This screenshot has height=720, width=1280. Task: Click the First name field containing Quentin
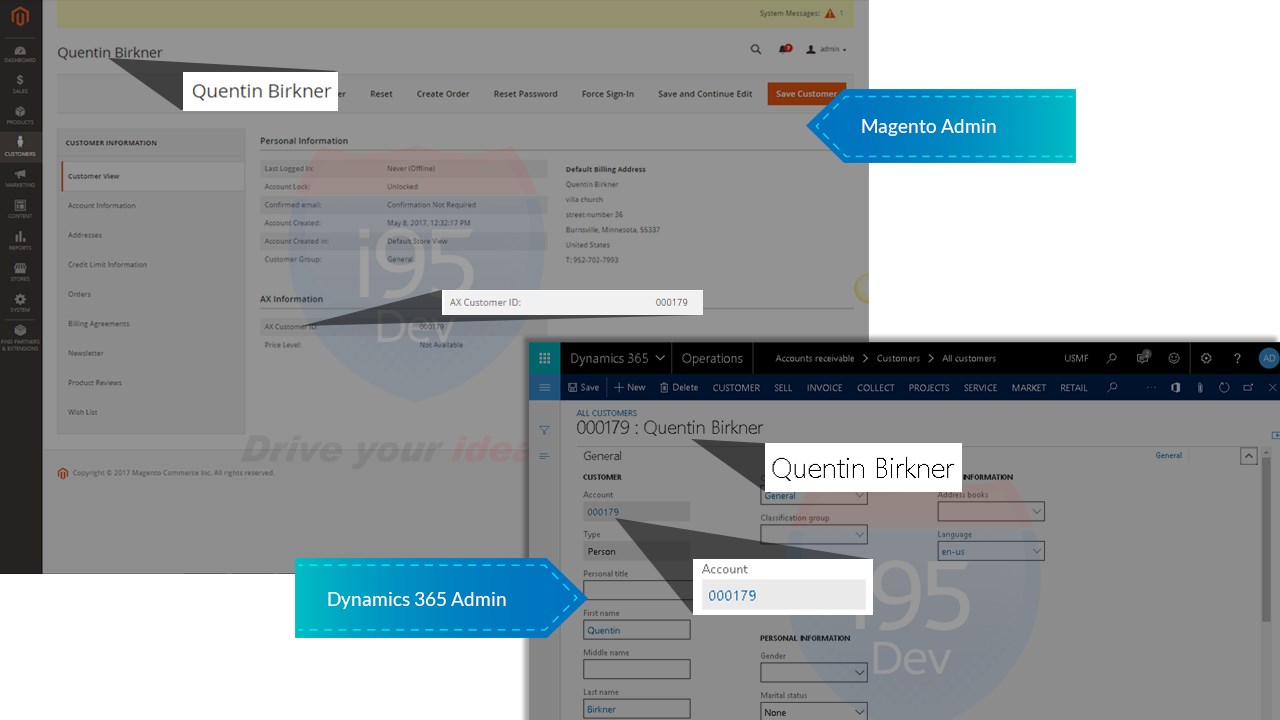coord(637,630)
